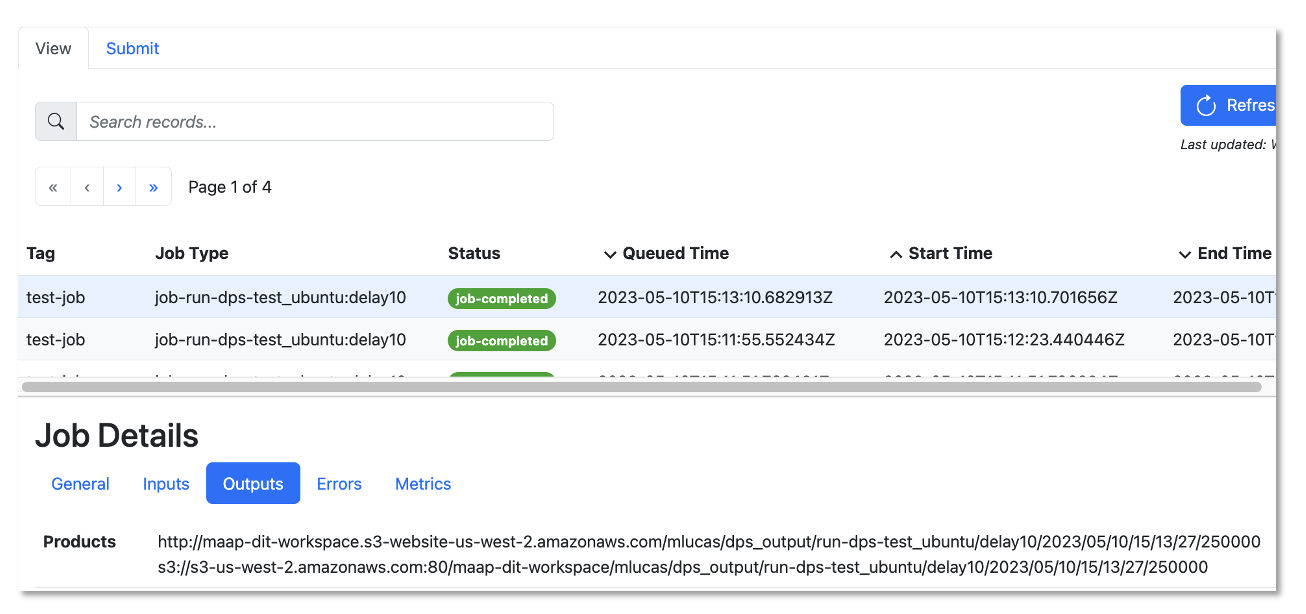
Task: Select the Outputs job details tab
Action: pos(253,484)
